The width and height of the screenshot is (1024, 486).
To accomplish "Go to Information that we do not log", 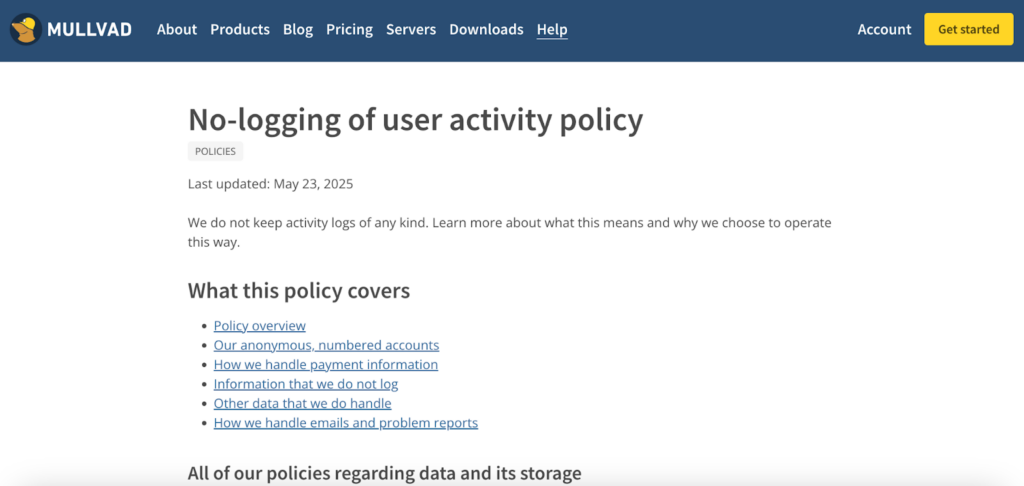I will point(306,384).
